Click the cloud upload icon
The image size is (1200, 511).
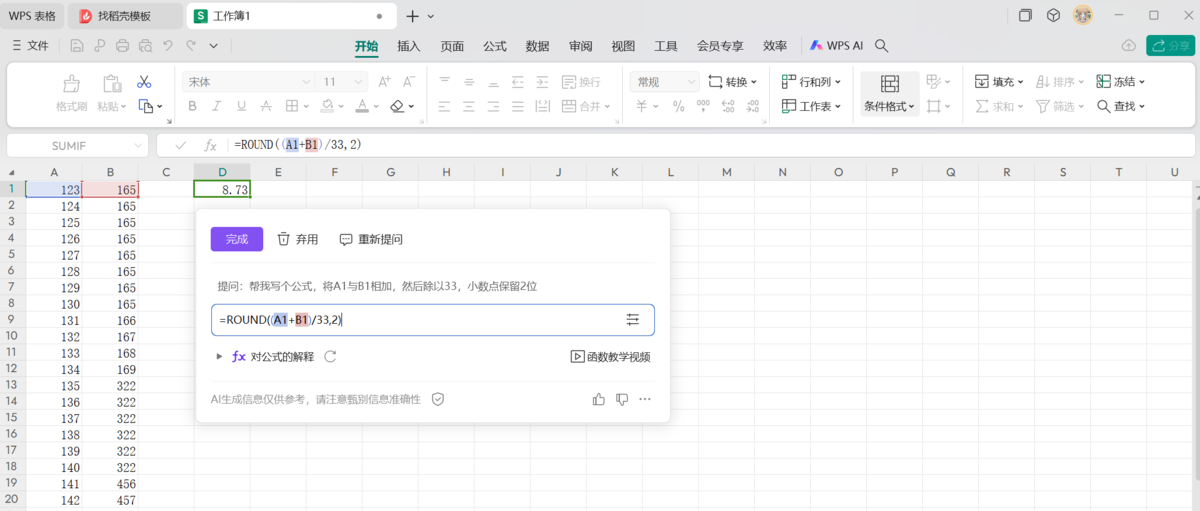pos(1129,46)
